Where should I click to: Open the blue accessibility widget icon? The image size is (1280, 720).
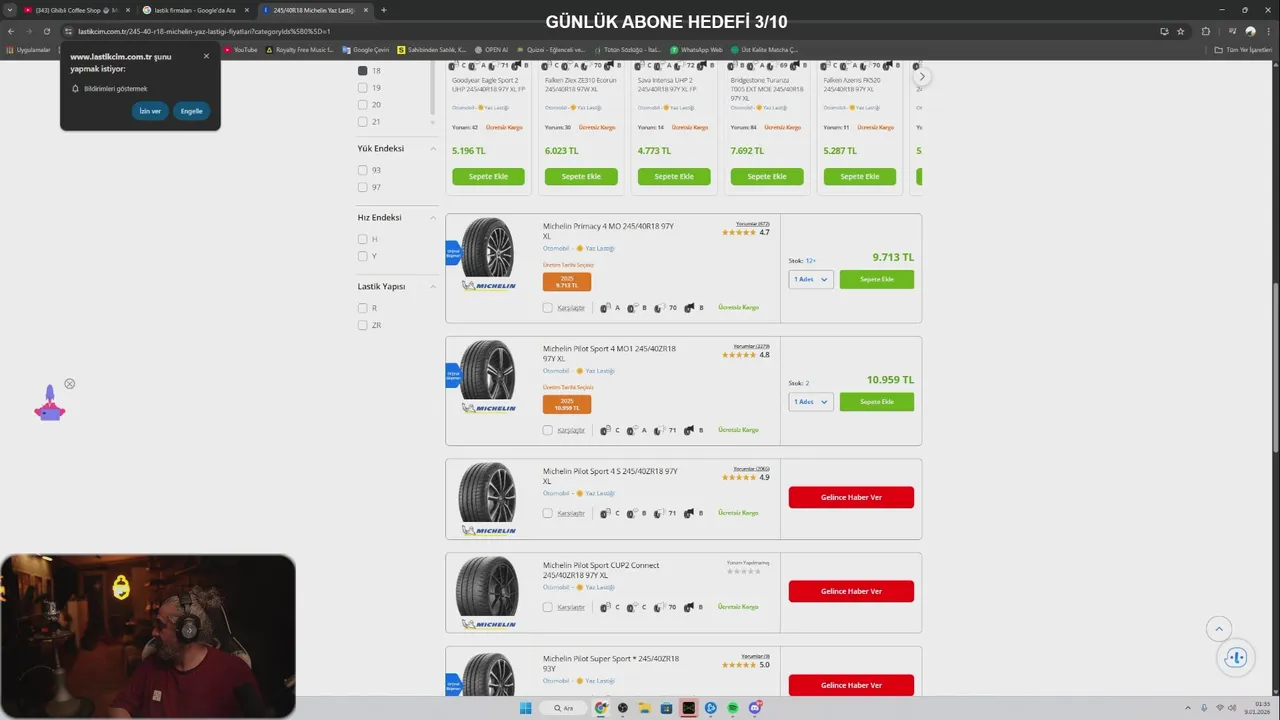(1236, 657)
